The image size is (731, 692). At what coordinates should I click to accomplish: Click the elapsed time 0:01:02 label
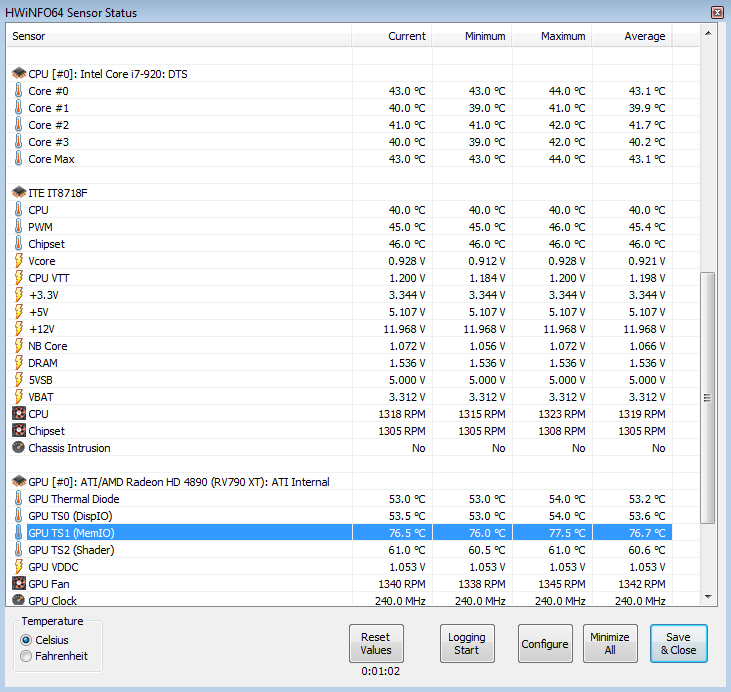(x=380, y=671)
